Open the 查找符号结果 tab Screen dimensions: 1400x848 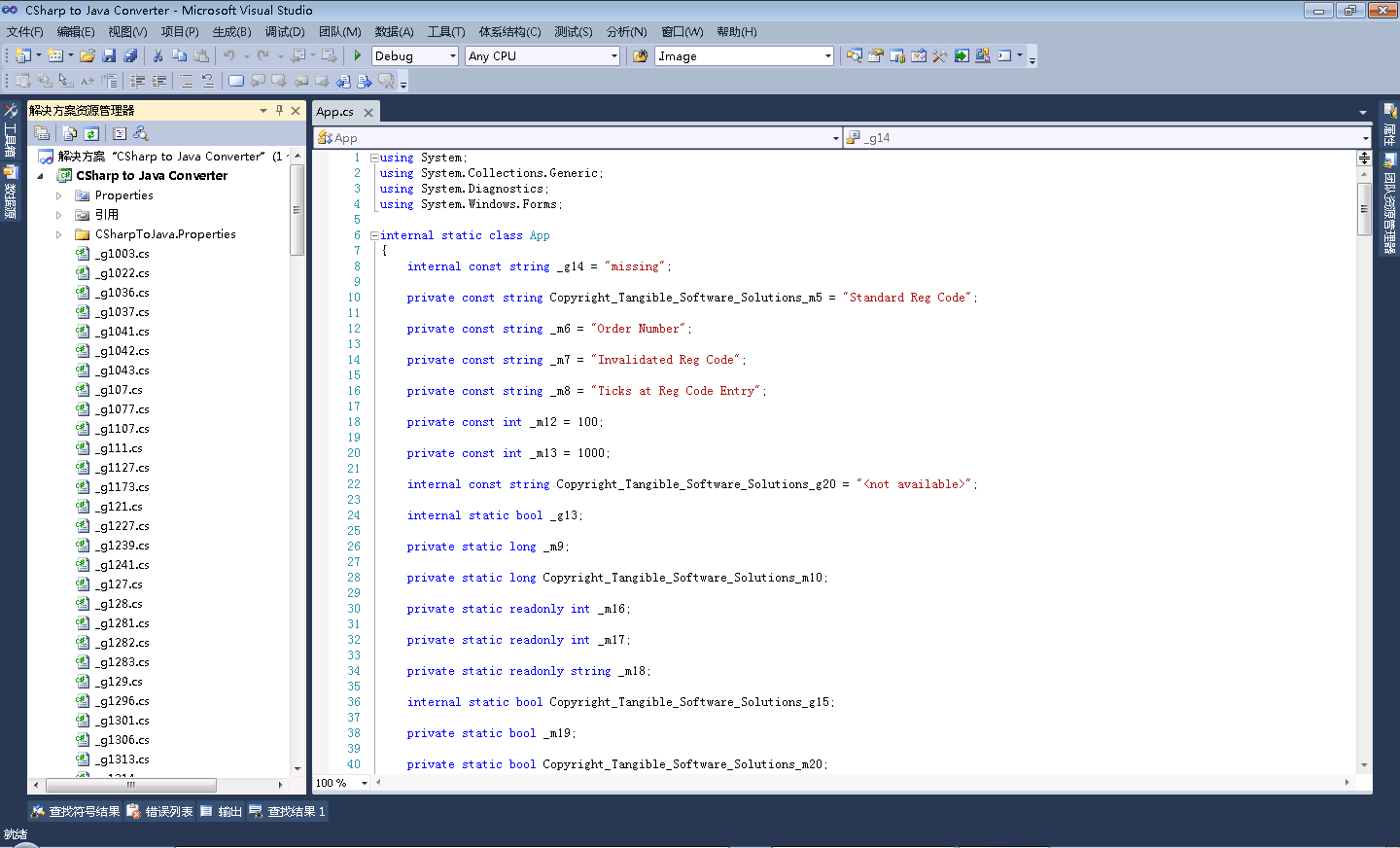[x=76, y=811]
